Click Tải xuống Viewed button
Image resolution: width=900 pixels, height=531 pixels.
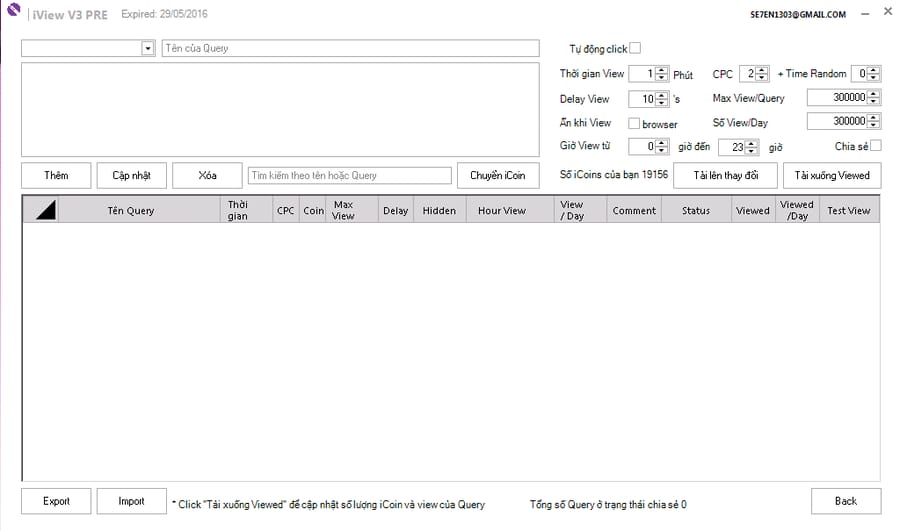(x=832, y=176)
